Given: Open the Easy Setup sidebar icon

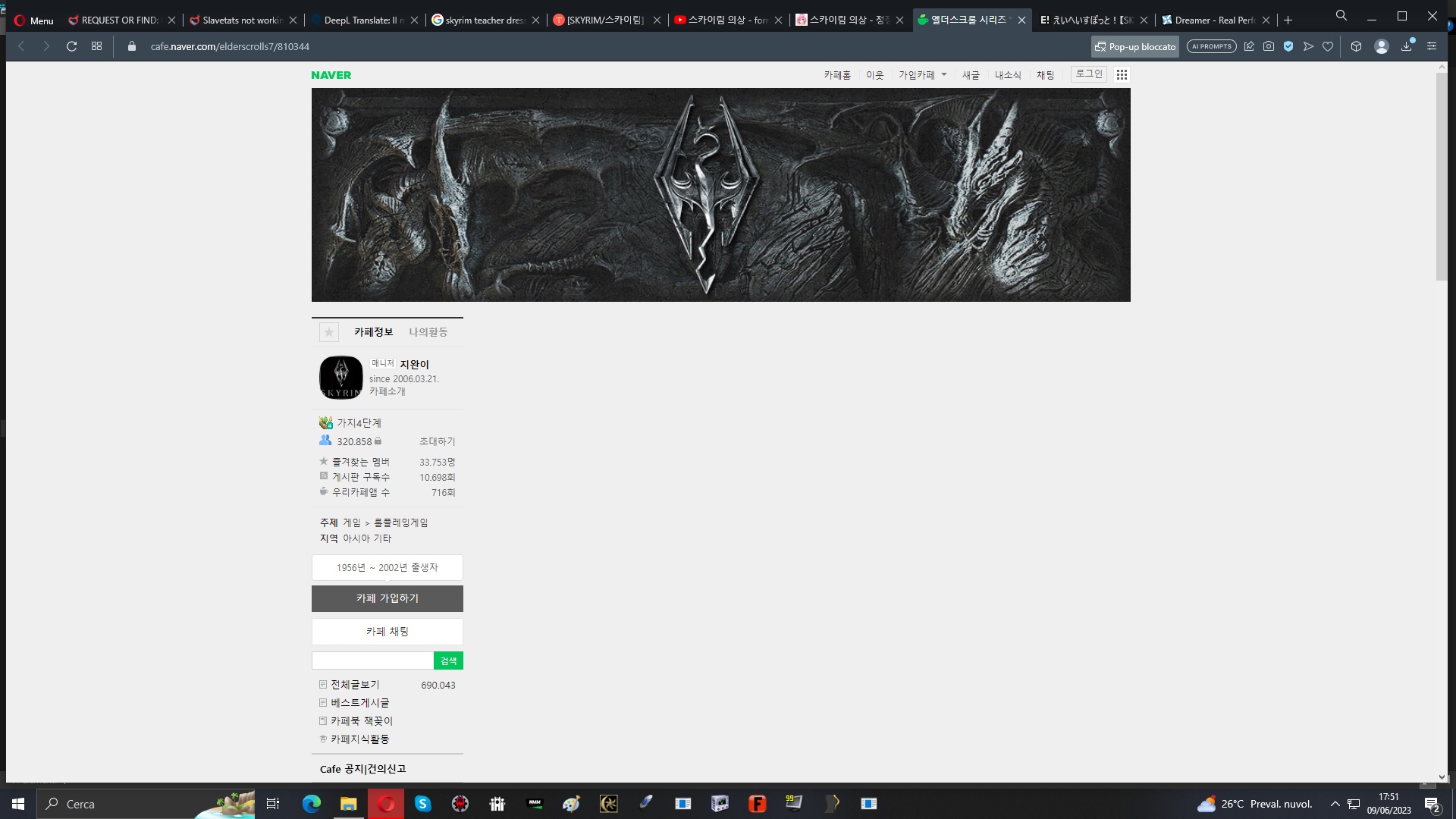Looking at the screenshot, I should (1432, 46).
